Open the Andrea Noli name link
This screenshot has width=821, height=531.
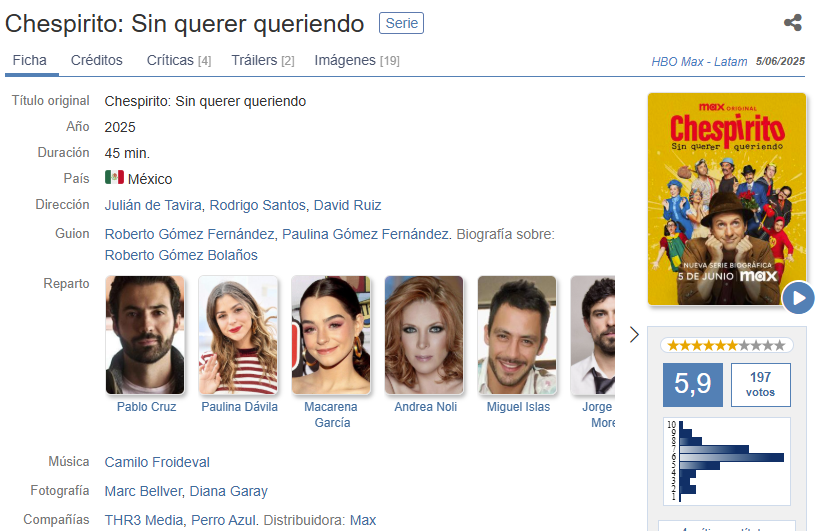(426, 406)
